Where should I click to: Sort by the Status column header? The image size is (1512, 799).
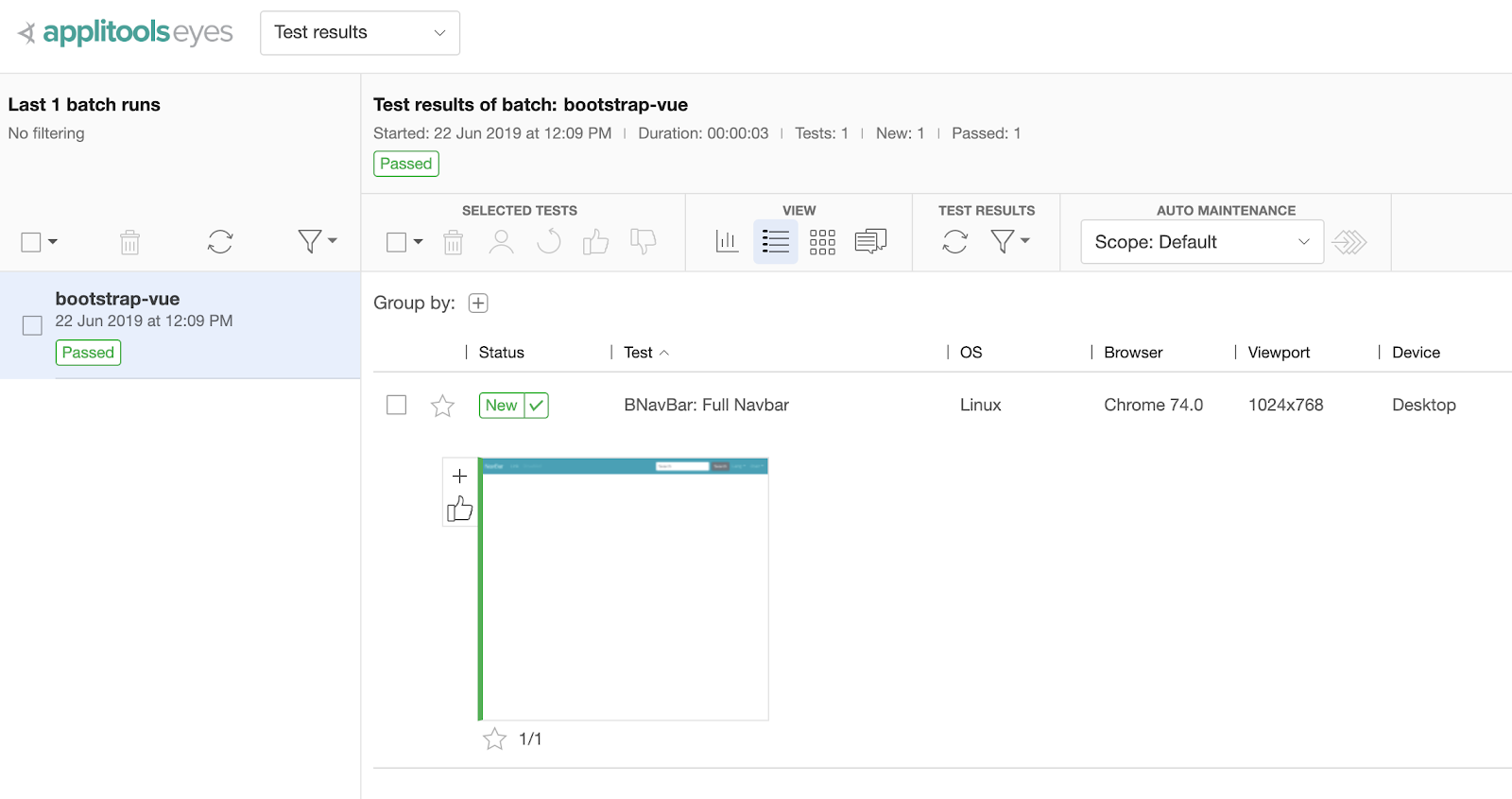click(x=501, y=353)
